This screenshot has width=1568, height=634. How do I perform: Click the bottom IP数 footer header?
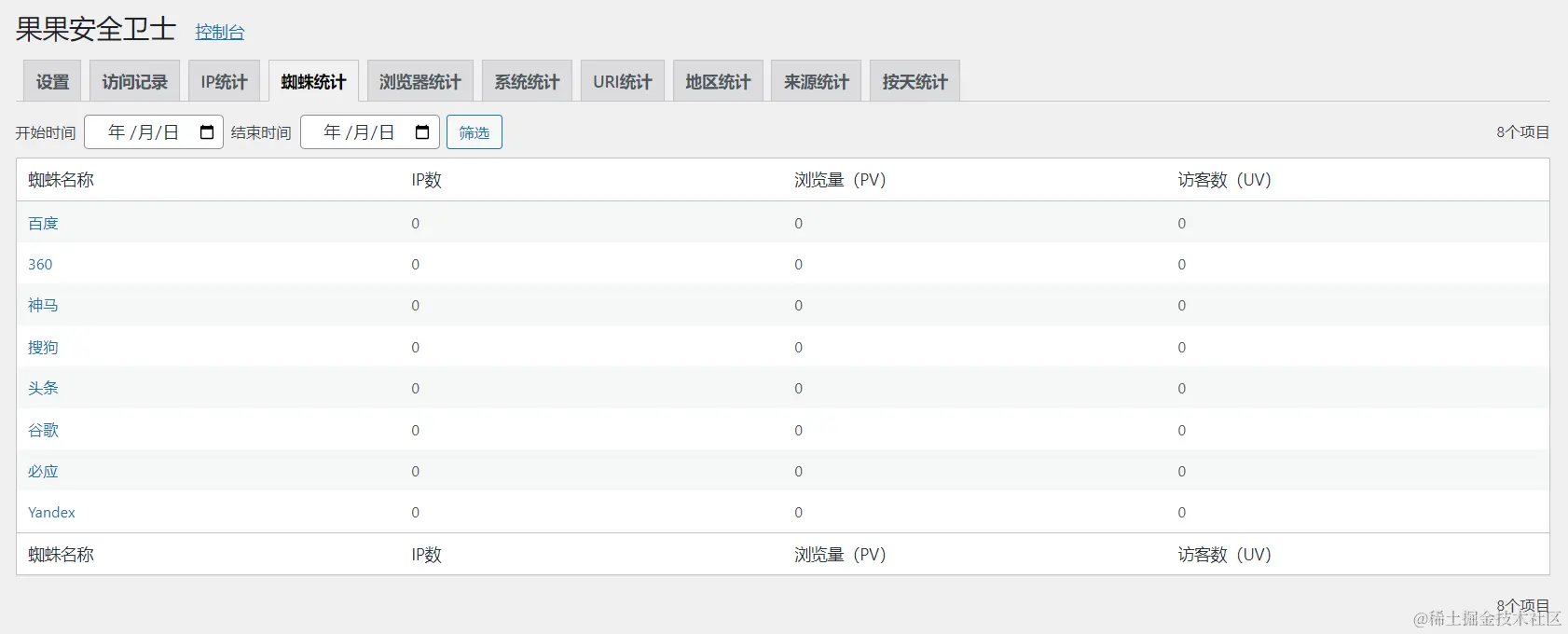[x=426, y=555]
